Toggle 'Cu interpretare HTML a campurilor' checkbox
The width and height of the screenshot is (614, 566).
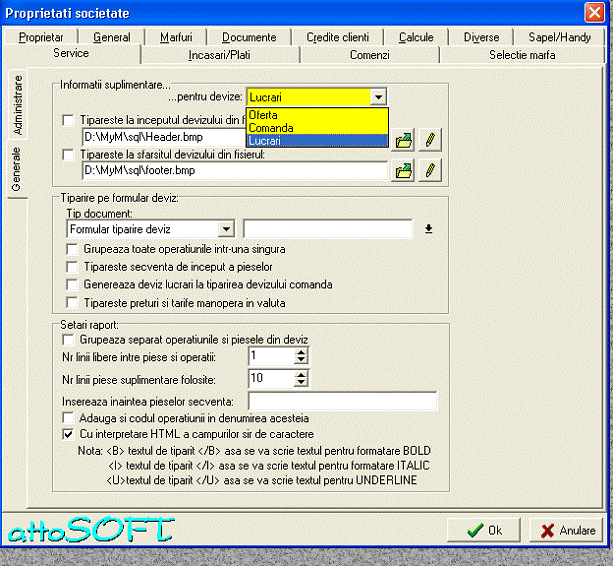(68, 435)
